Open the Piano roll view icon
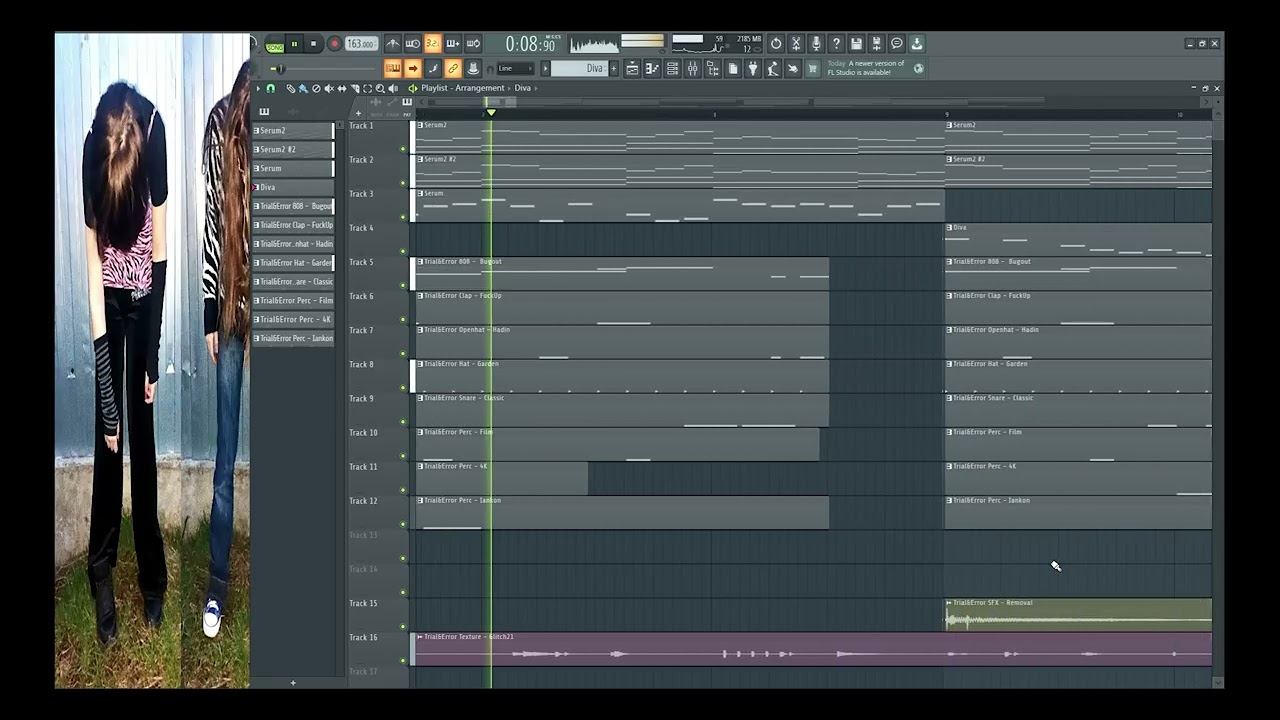The height and width of the screenshot is (720, 1280). click(x=652, y=69)
